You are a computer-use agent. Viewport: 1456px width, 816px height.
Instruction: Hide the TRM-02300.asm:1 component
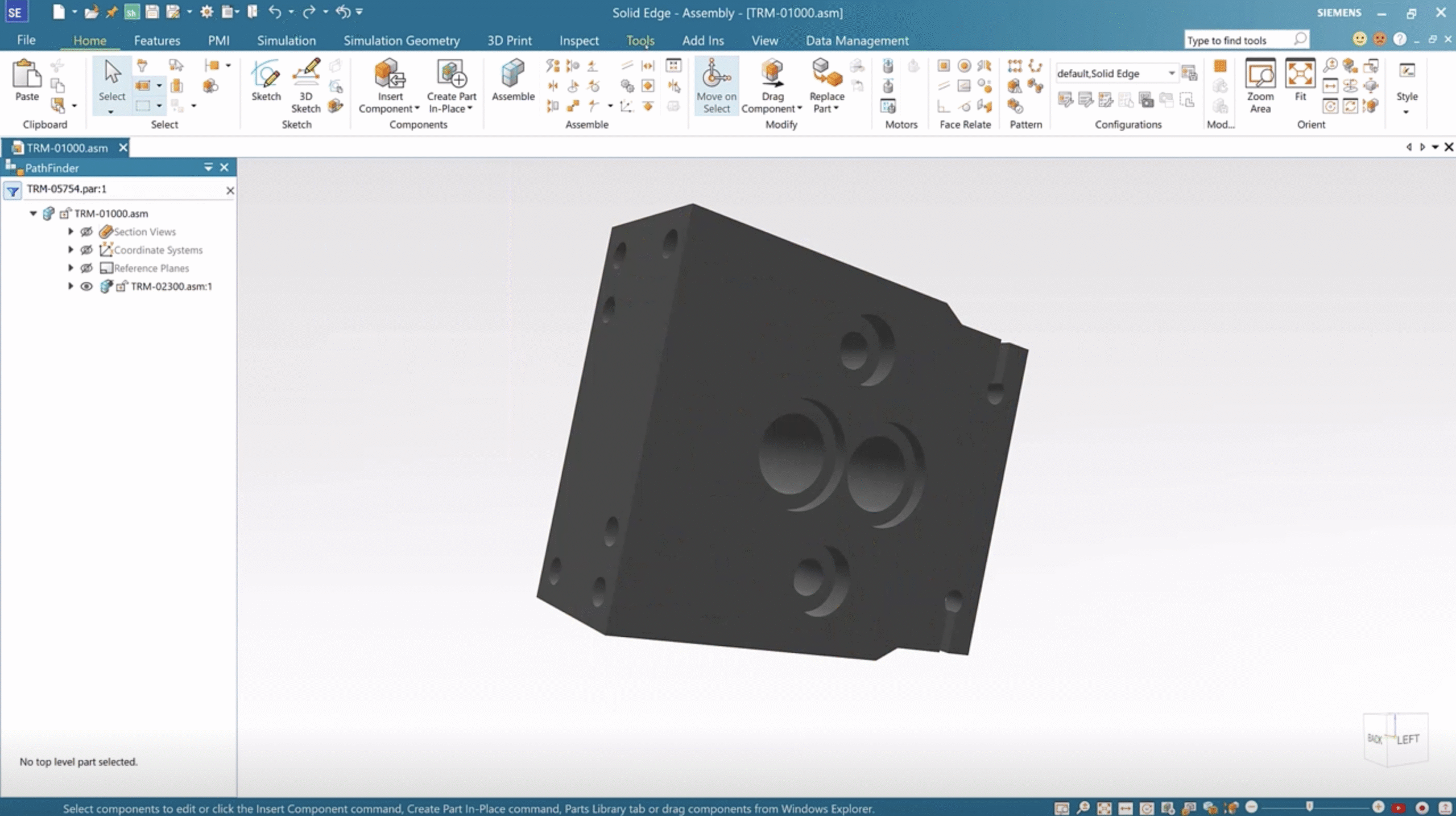coord(86,286)
